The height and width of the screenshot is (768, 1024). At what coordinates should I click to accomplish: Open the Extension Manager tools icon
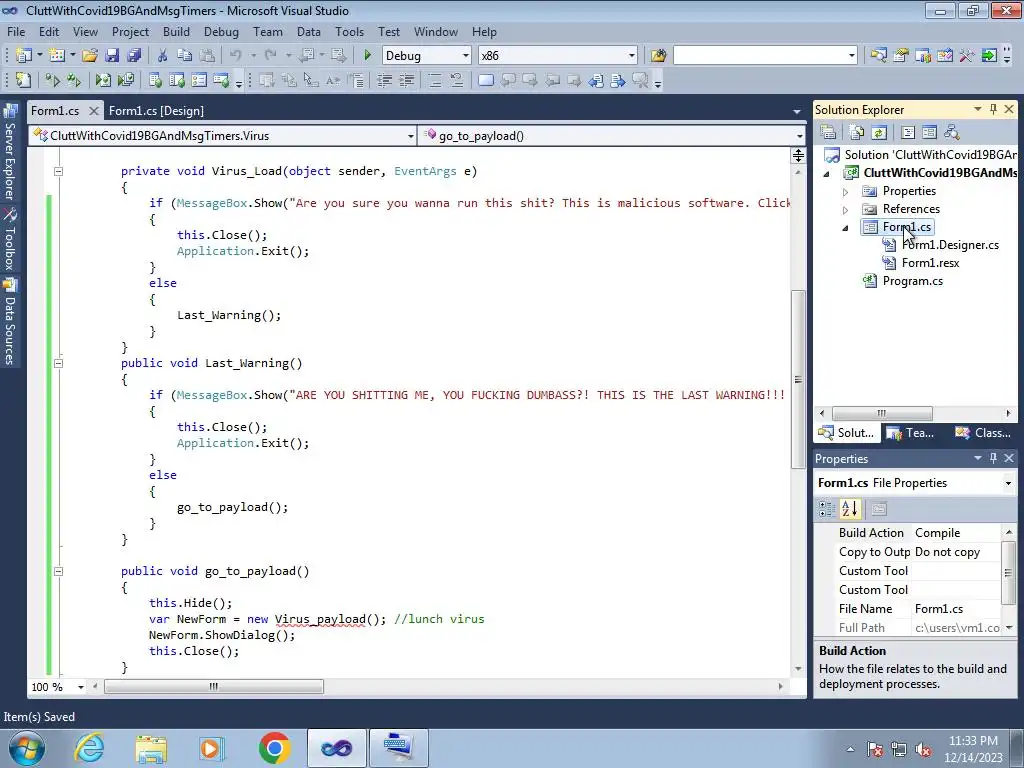[967, 56]
